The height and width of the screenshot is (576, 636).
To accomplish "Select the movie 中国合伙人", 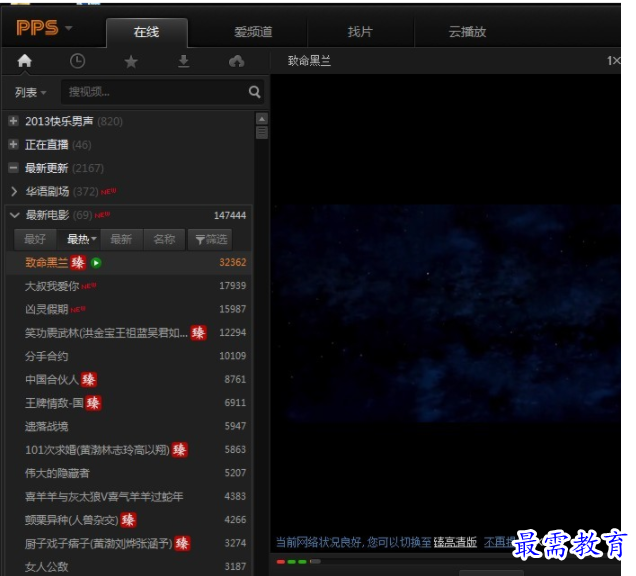I will tap(52, 380).
